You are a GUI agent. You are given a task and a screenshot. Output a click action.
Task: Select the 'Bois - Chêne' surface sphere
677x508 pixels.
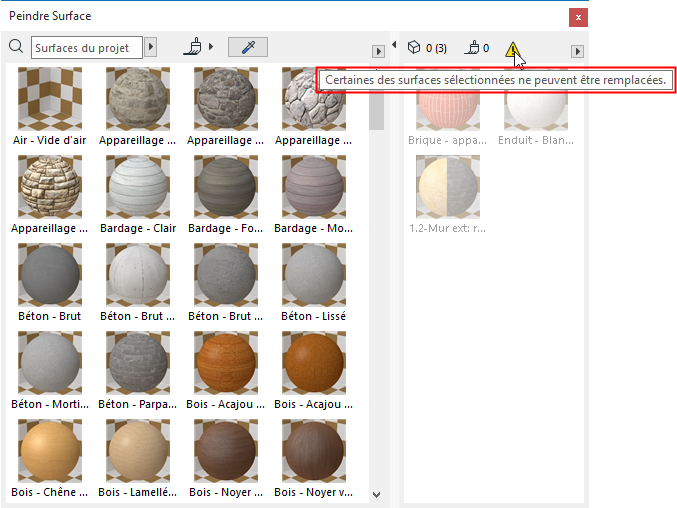(49, 448)
